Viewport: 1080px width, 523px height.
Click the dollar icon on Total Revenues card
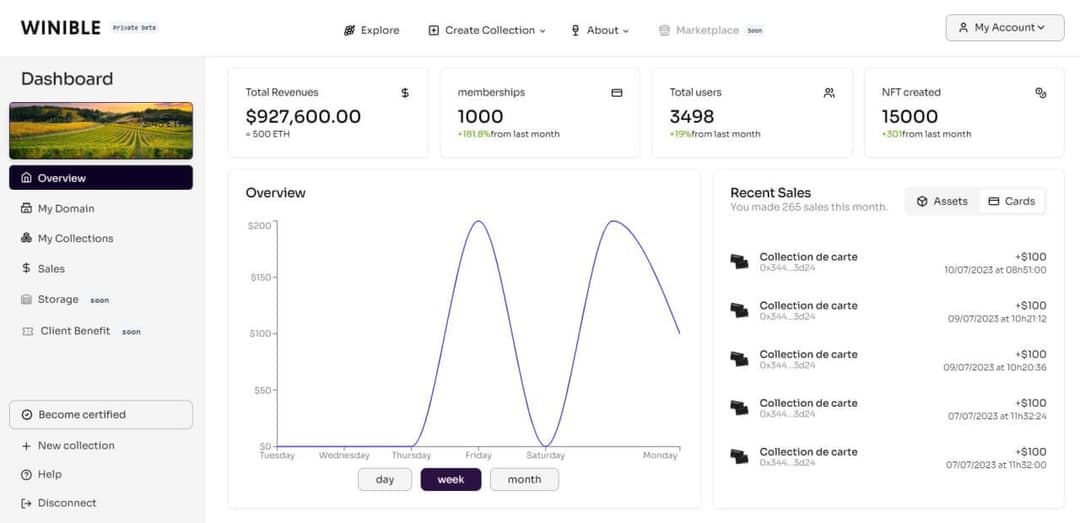point(405,93)
